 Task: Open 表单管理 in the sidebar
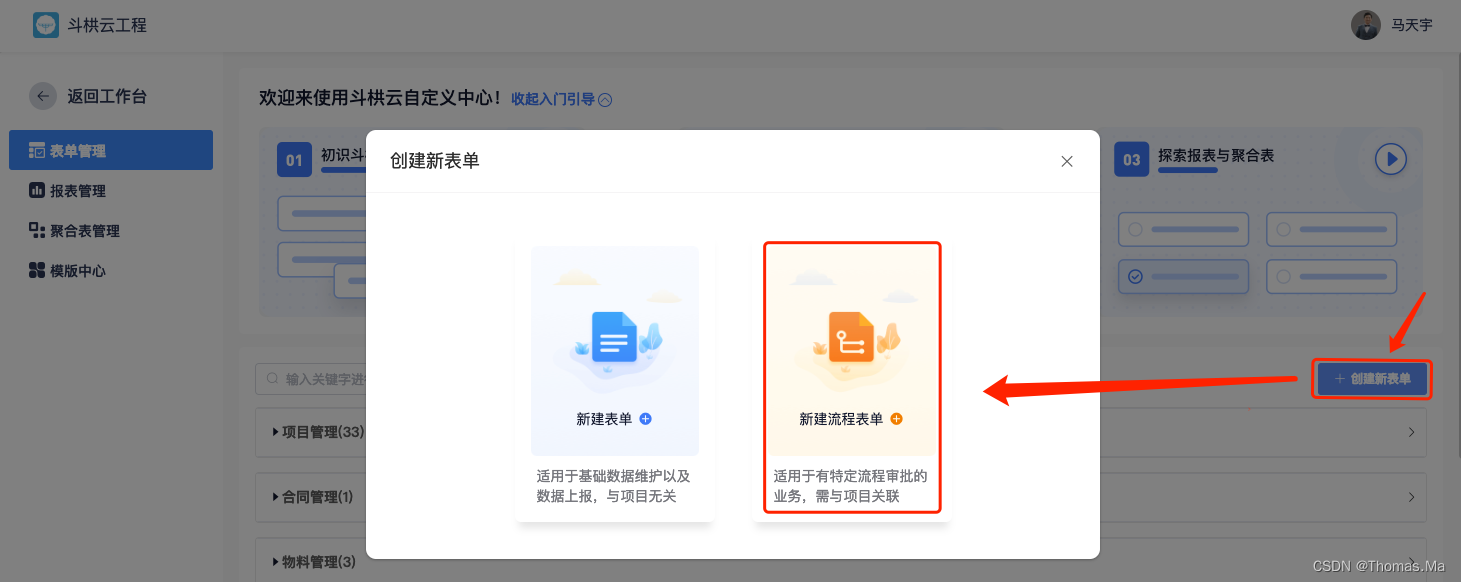point(111,150)
